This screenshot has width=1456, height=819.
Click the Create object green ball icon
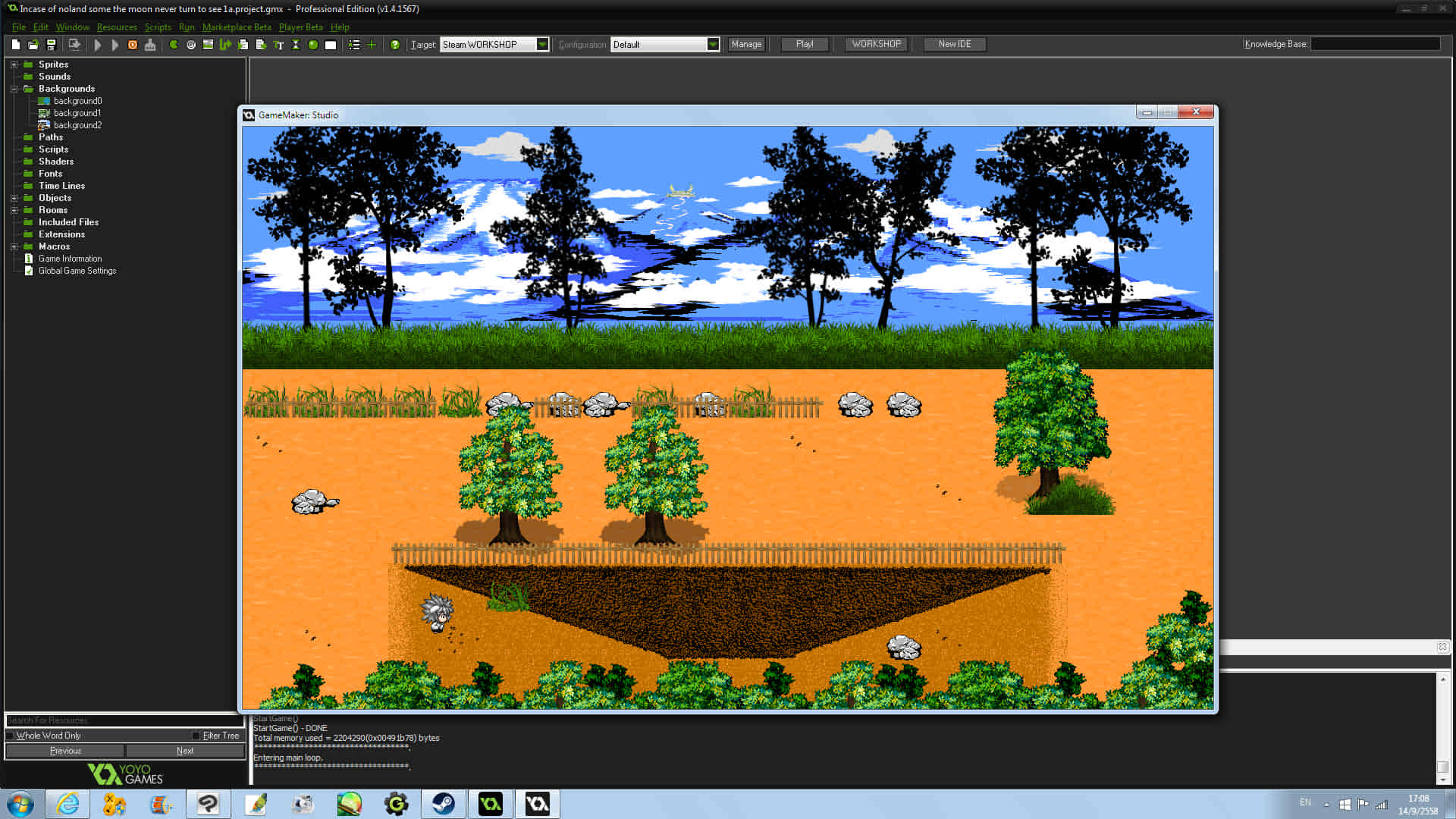(313, 45)
